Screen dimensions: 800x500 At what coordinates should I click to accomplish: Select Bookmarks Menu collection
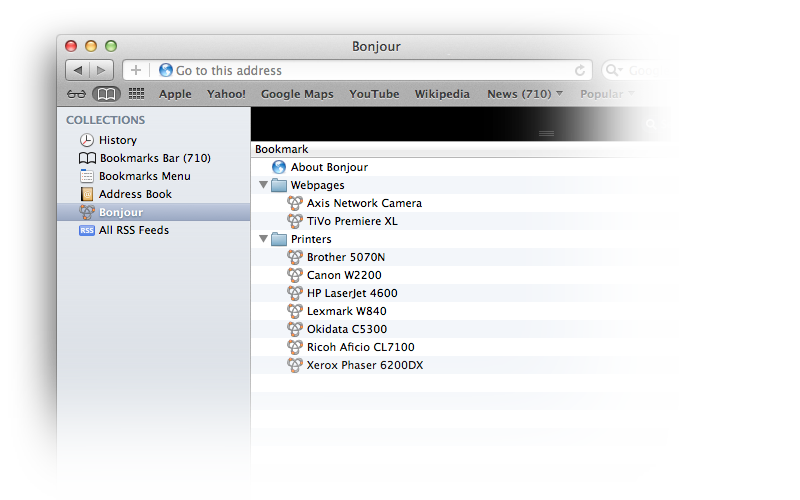[145, 176]
